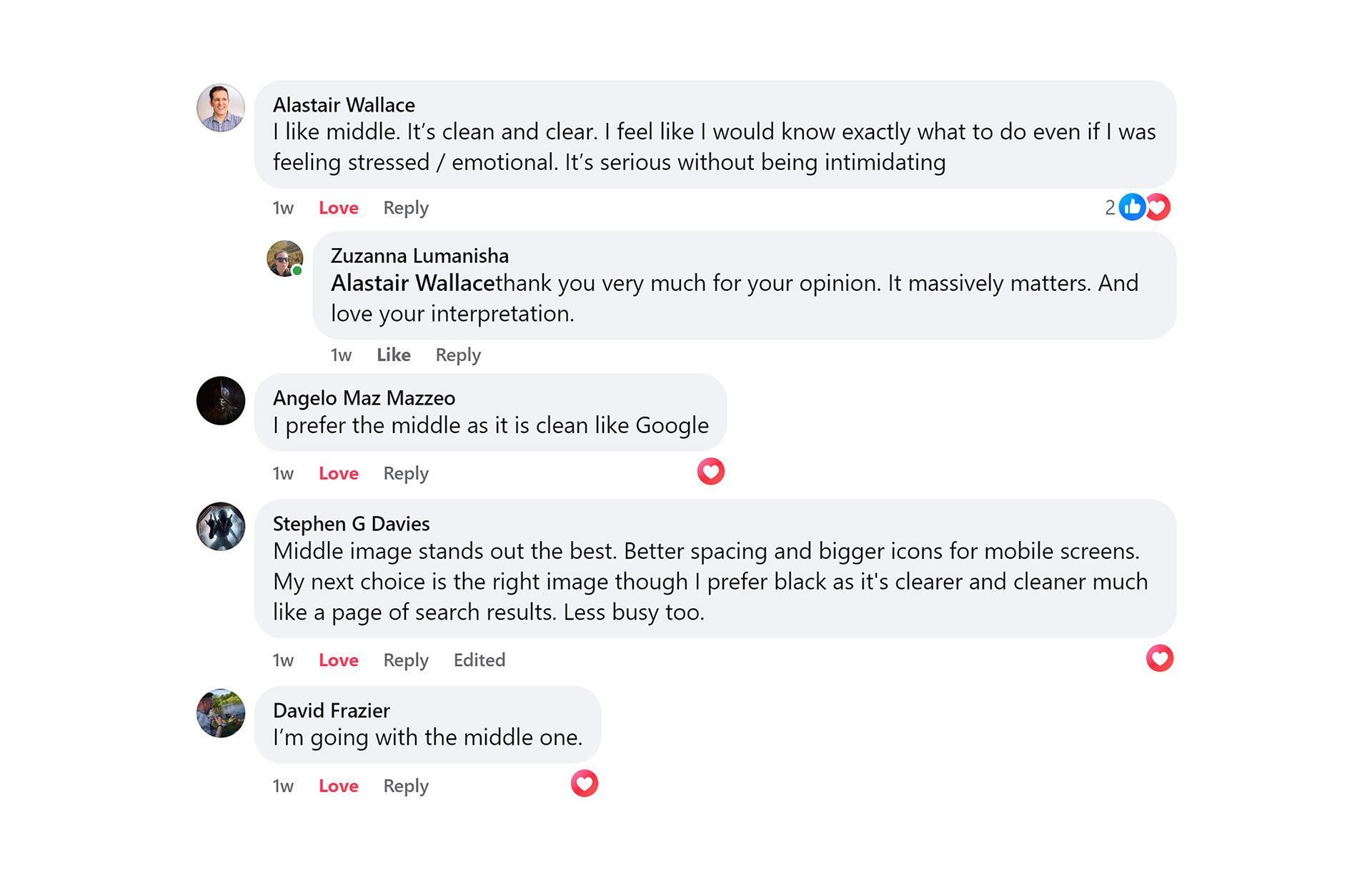This screenshot has height=882, width=1372.
Task: Click heart reaction on Angelo Maz Mazzeo's comment
Action: [x=710, y=472]
